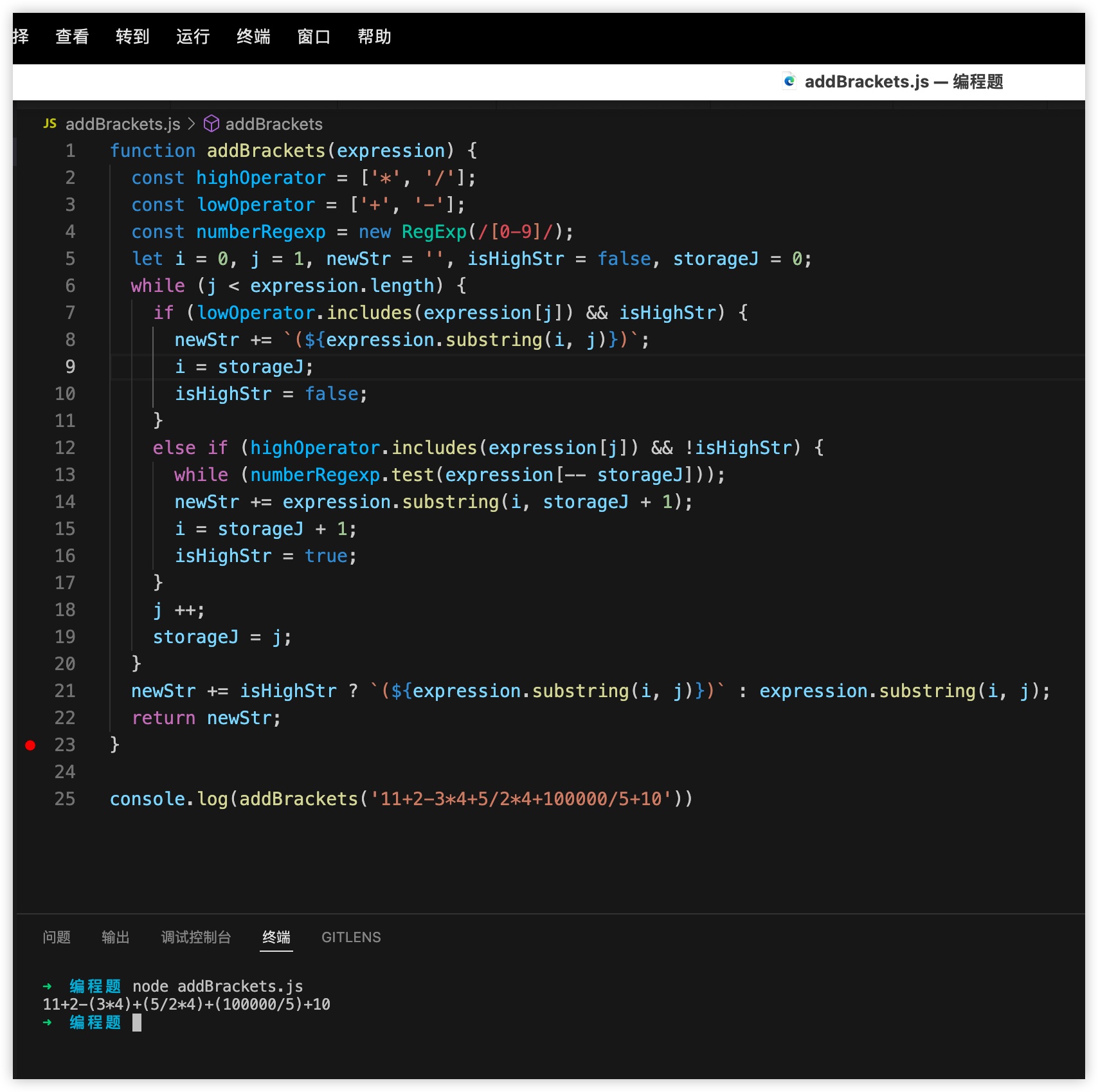This screenshot has width=1098, height=1092.
Task: Click RegExp constructor on line 4
Action: click(x=434, y=232)
